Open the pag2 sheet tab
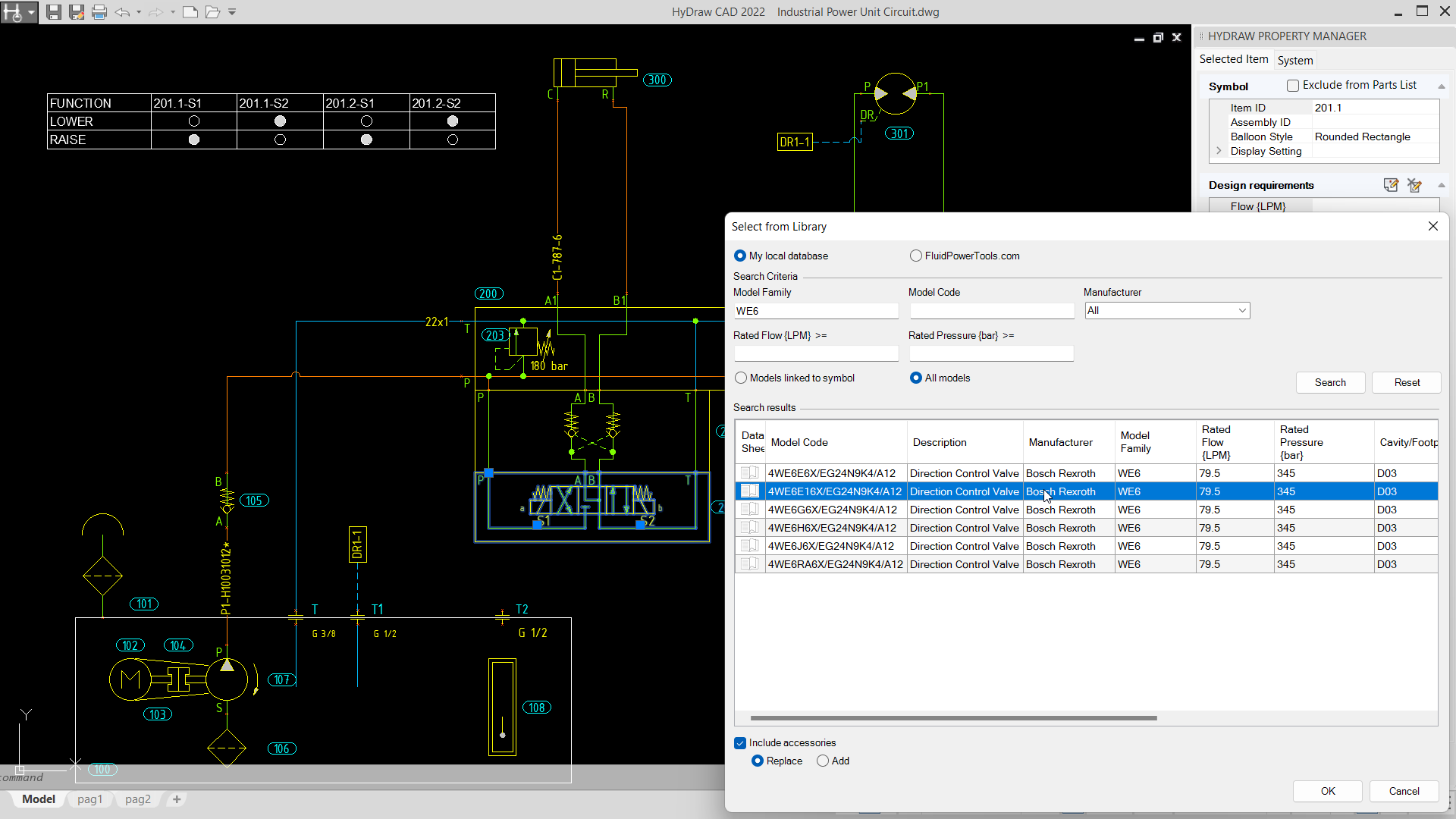The height and width of the screenshot is (819, 1456). pyautogui.click(x=137, y=799)
